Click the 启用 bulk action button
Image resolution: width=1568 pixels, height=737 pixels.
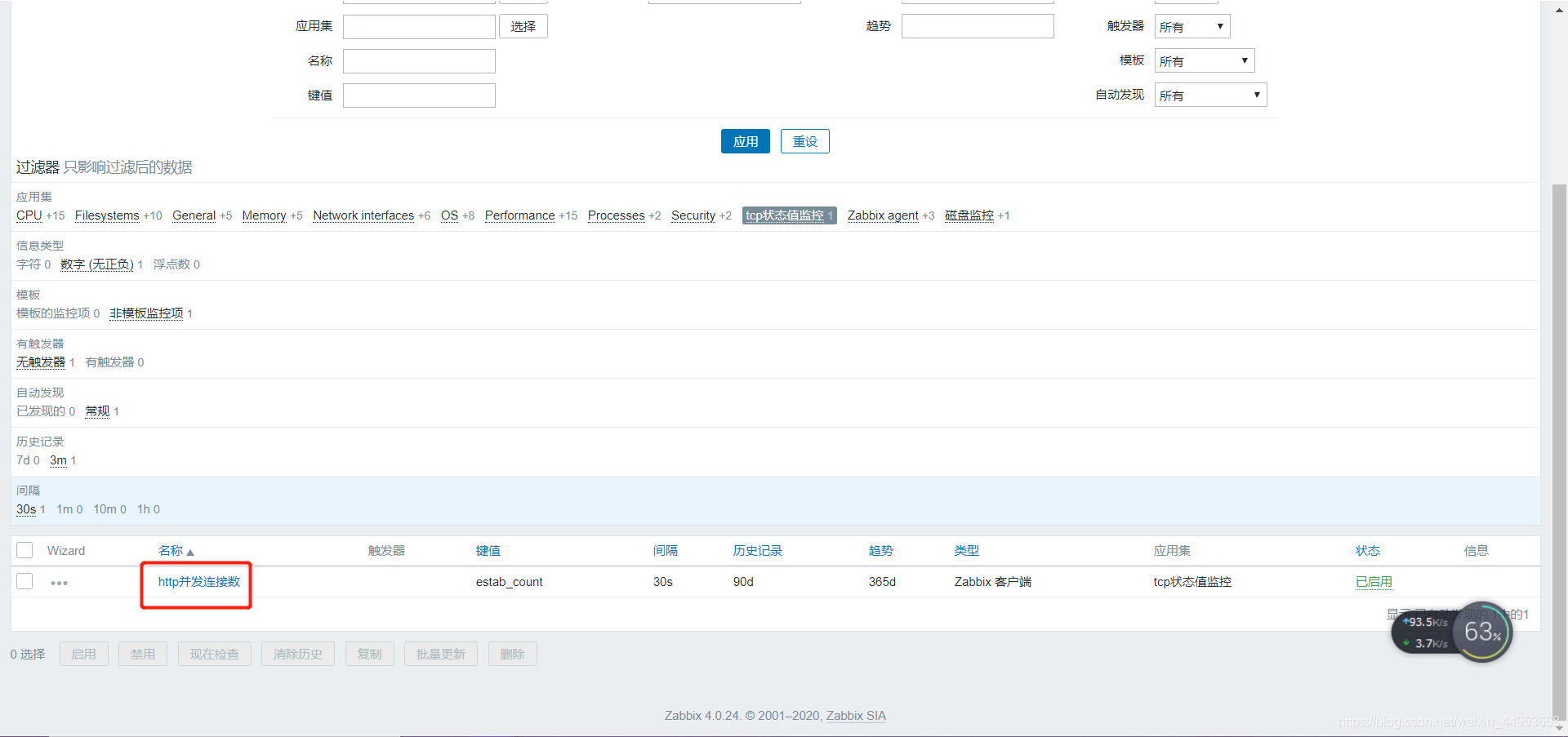click(x=84, y=655)
